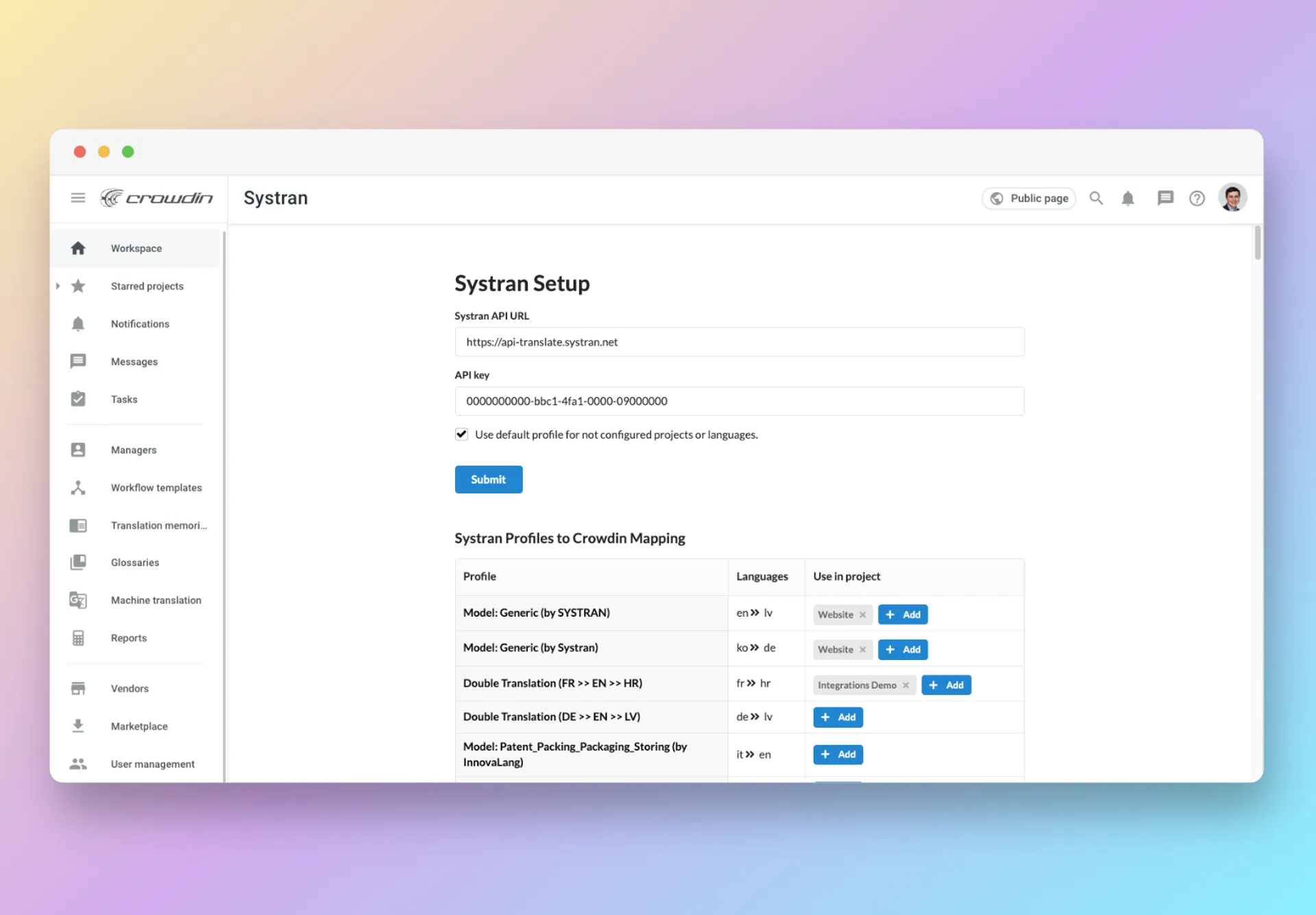Open the help question mark icon
This screenshot has width=1316, height=915.
pyautogui.click(x=1197, y=198)
